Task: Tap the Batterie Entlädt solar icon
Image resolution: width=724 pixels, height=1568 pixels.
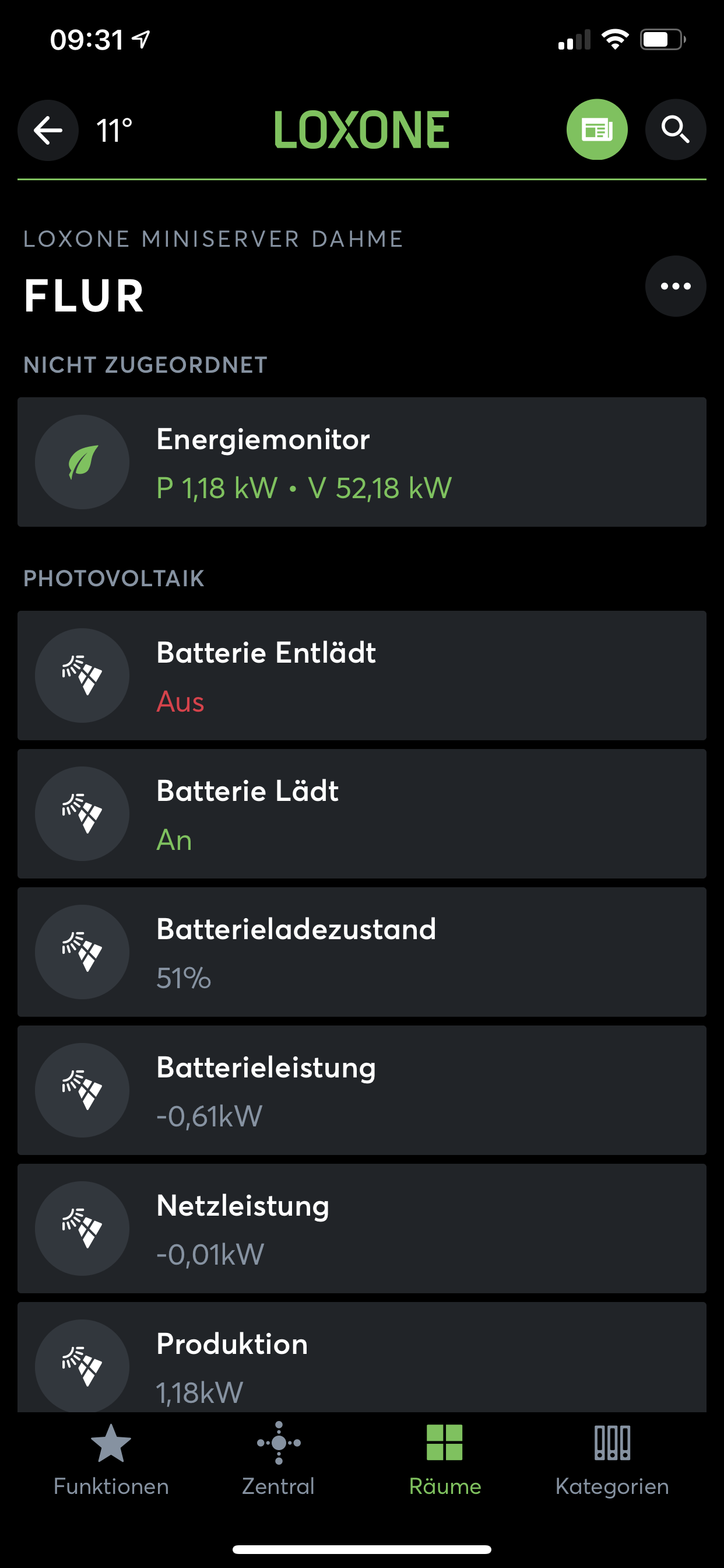Action: point(82,675)
